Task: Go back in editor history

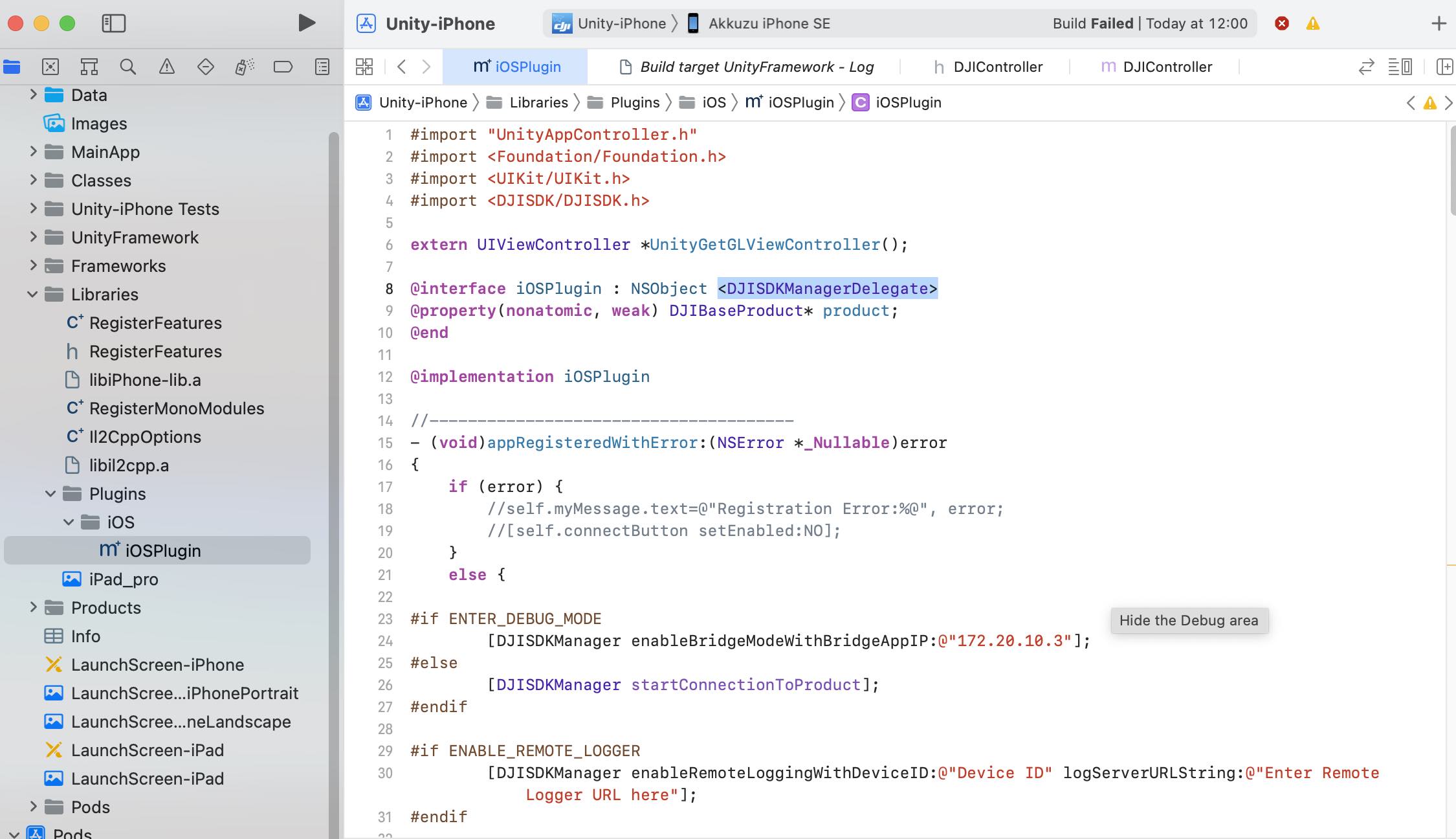Action: 402,67
